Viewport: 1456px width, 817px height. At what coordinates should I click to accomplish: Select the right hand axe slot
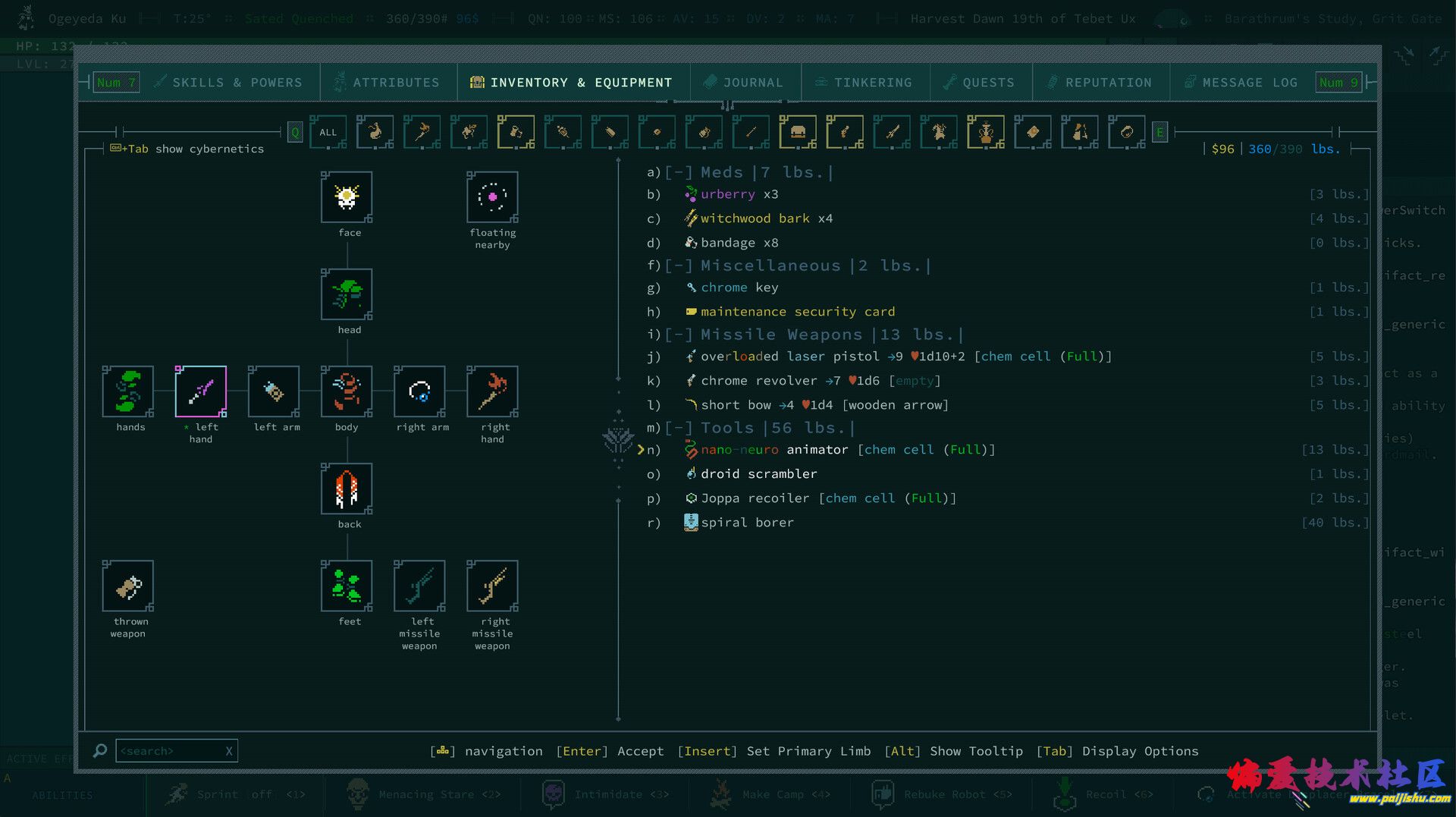click(492, 391)
